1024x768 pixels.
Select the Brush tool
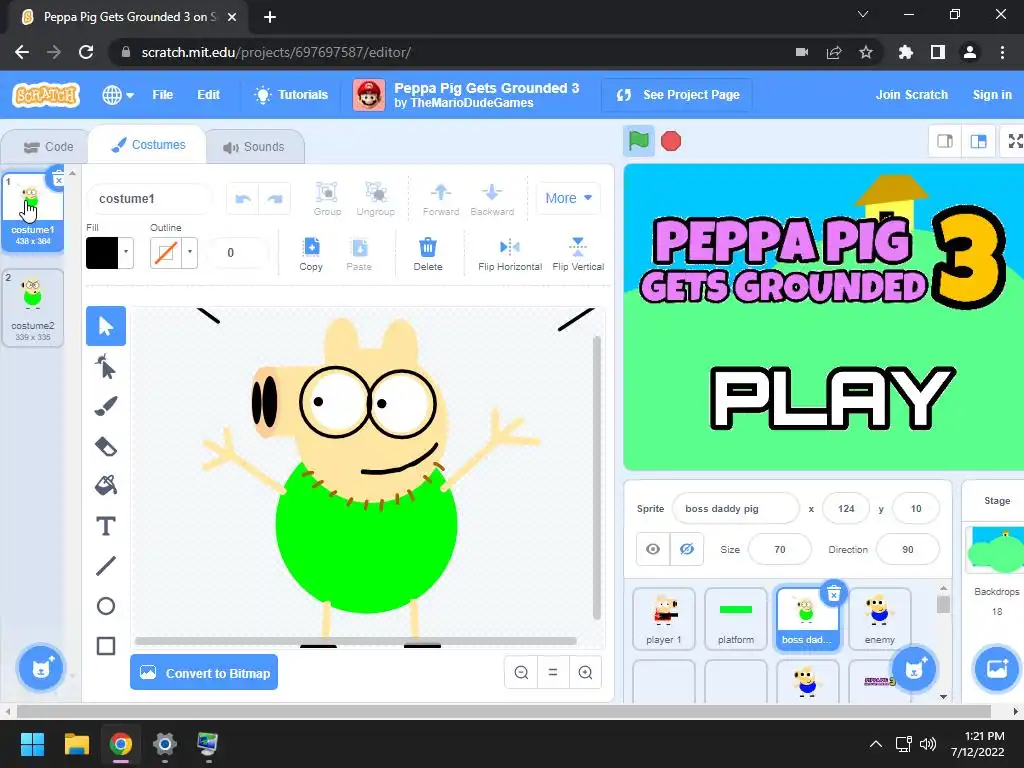pos(106,406)
